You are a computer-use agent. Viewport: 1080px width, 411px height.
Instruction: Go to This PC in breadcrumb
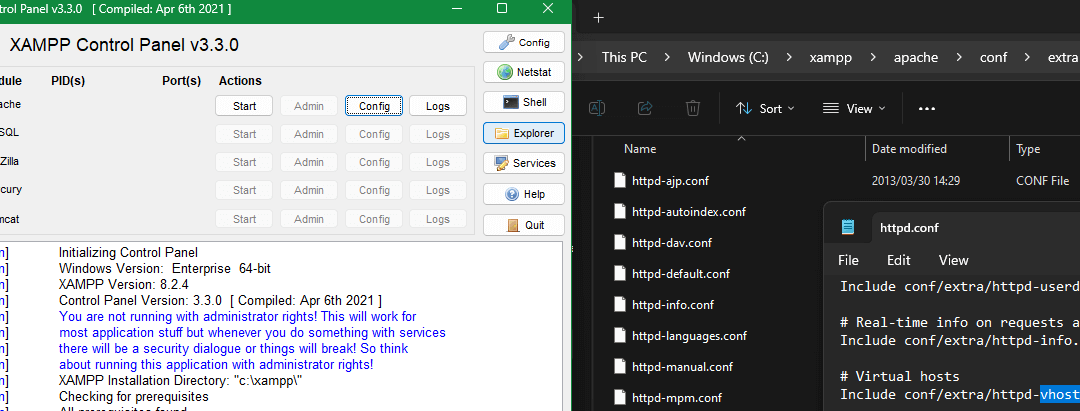click(624, 57)
